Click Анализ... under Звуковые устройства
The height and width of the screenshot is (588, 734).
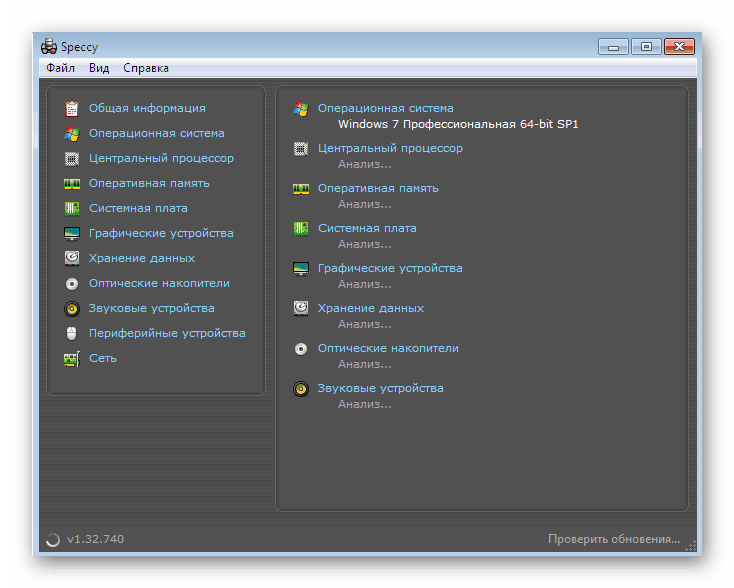coord(365,404)
